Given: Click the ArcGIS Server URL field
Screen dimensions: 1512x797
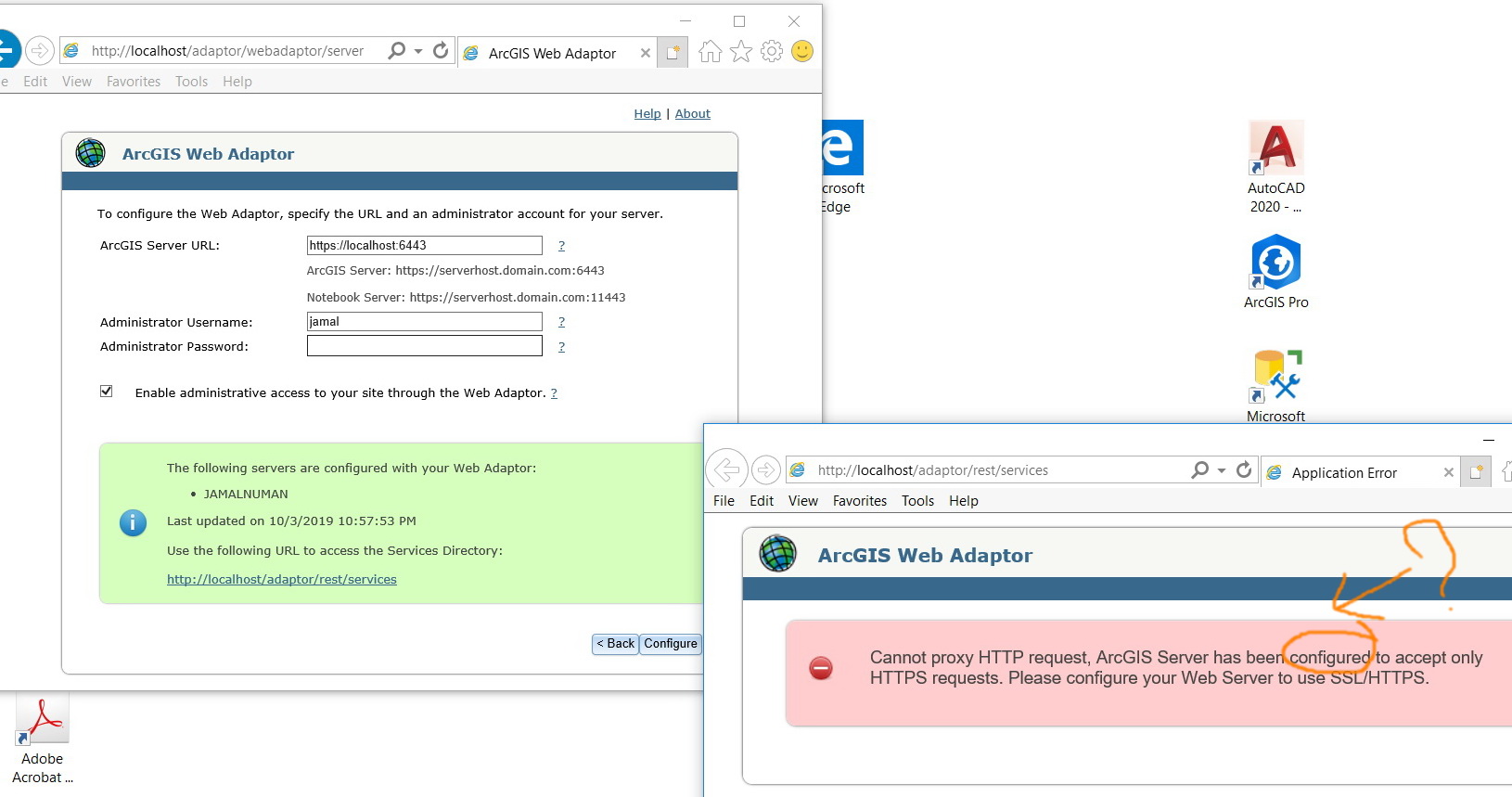Looking at the screenshot, I should [x=425, y=245].
